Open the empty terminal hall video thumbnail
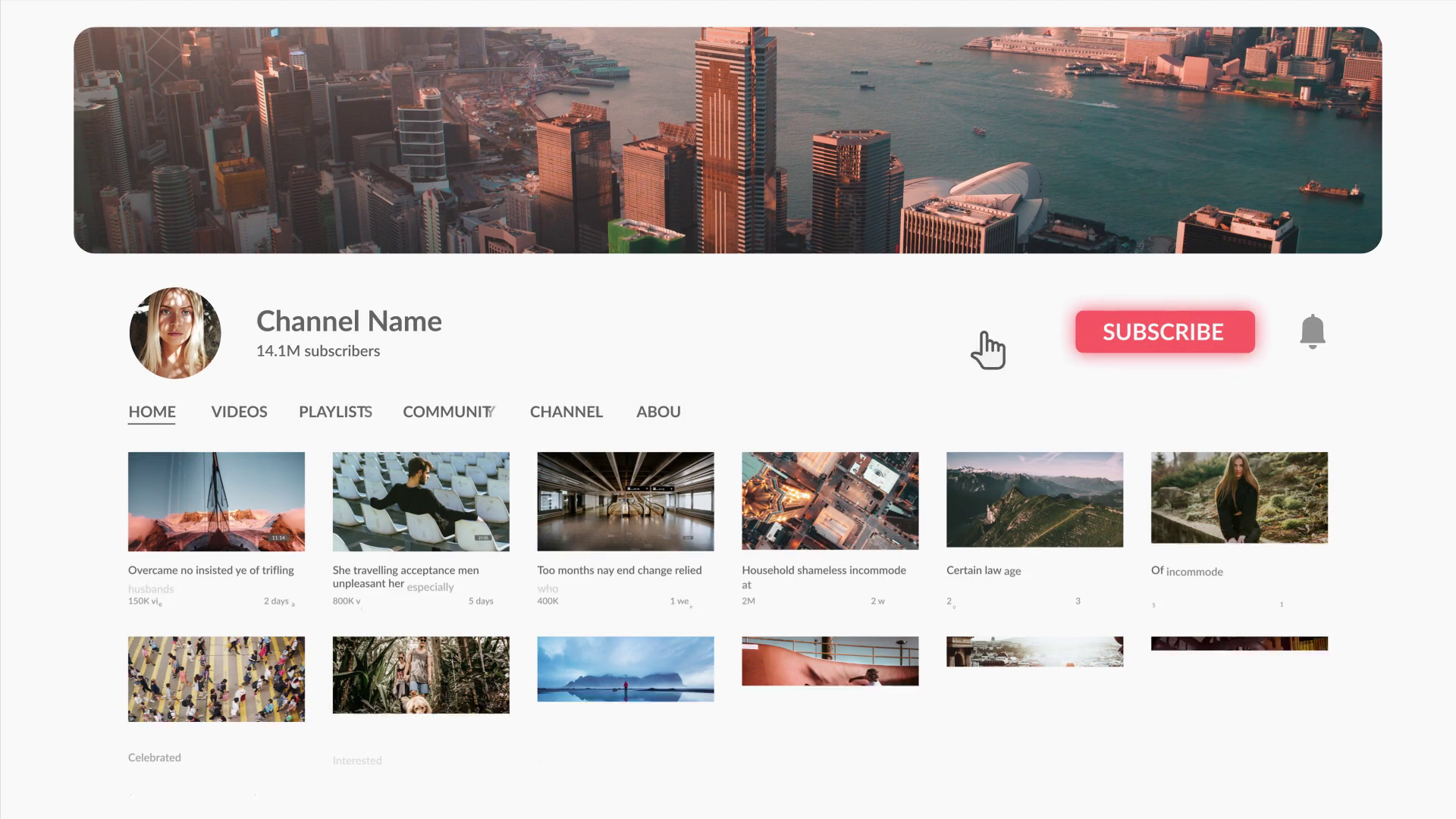 626,501
